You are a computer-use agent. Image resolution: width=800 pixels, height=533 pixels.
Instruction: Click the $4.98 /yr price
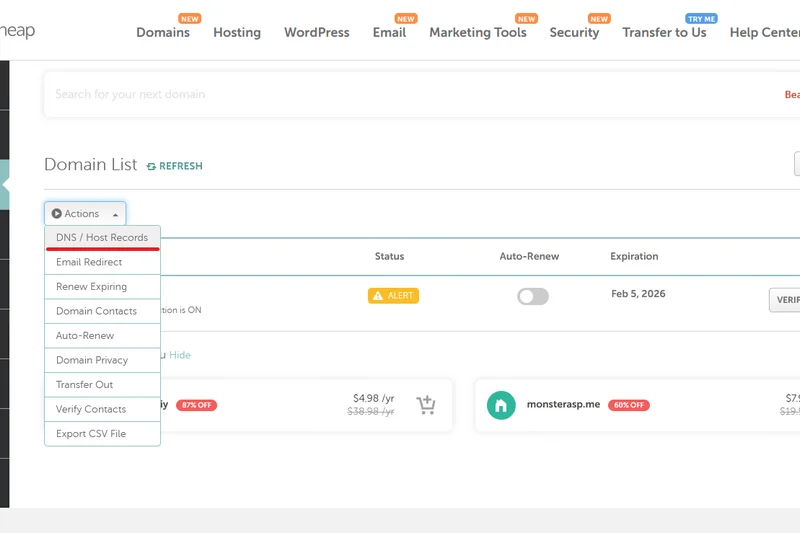click(373, 398)
